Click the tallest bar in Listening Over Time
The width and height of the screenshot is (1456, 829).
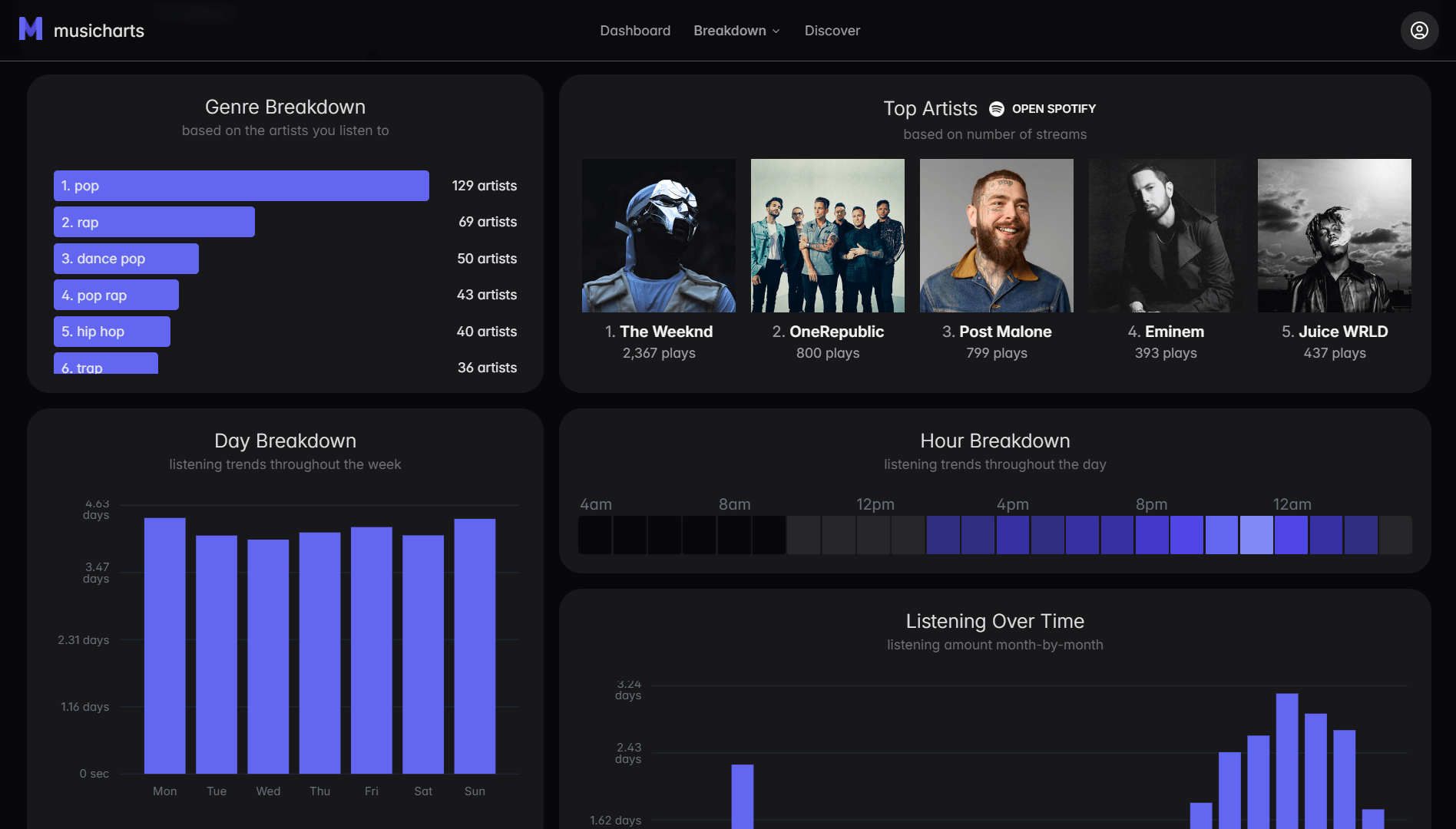(1287, 761)
